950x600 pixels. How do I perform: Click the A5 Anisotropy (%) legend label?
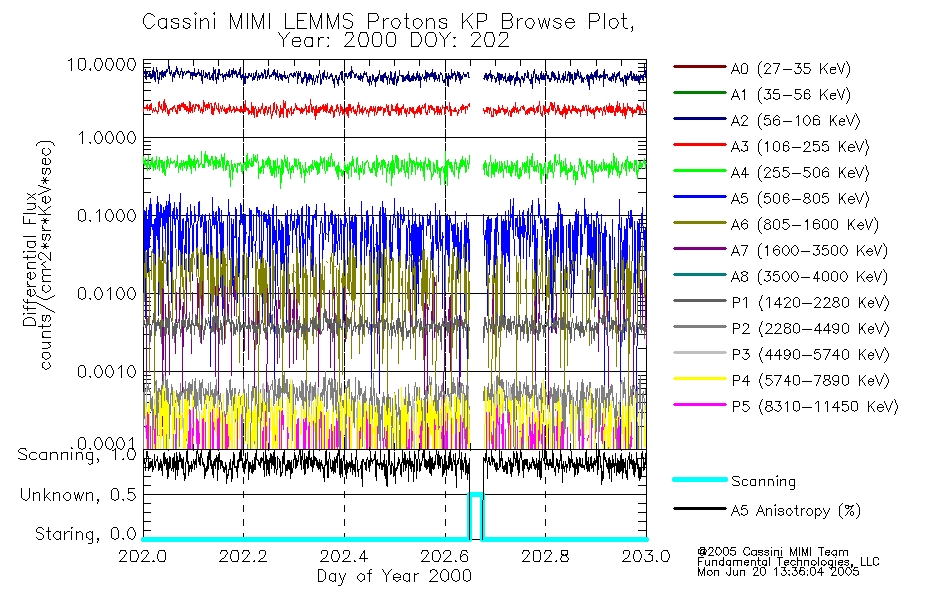click(796, 511)
